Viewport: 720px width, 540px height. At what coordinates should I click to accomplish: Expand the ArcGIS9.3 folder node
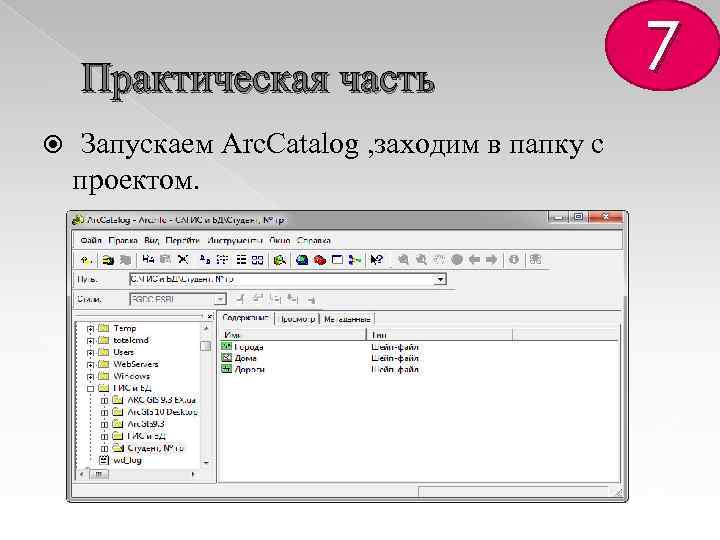104,424
